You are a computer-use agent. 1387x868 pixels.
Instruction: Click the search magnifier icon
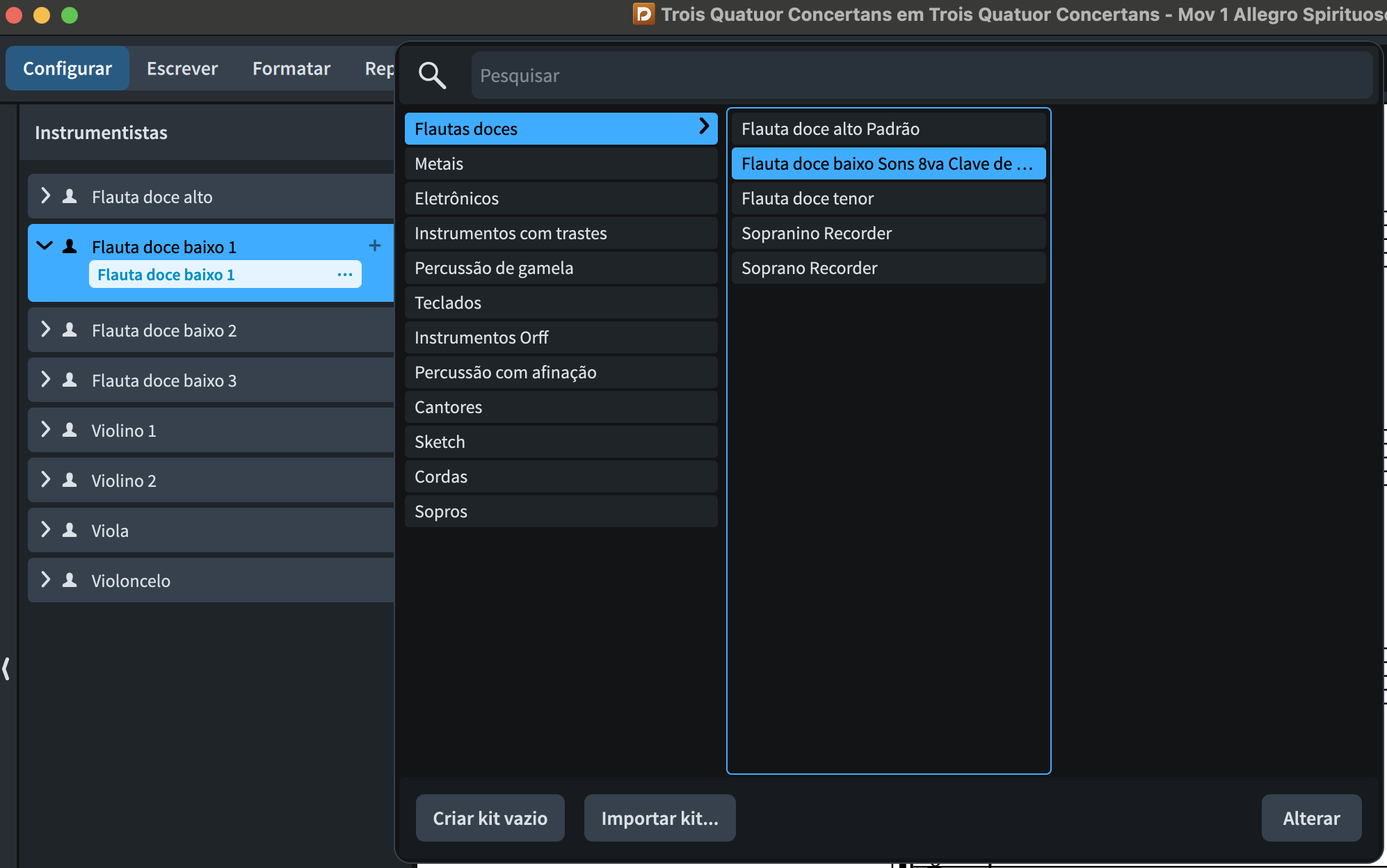432,75
